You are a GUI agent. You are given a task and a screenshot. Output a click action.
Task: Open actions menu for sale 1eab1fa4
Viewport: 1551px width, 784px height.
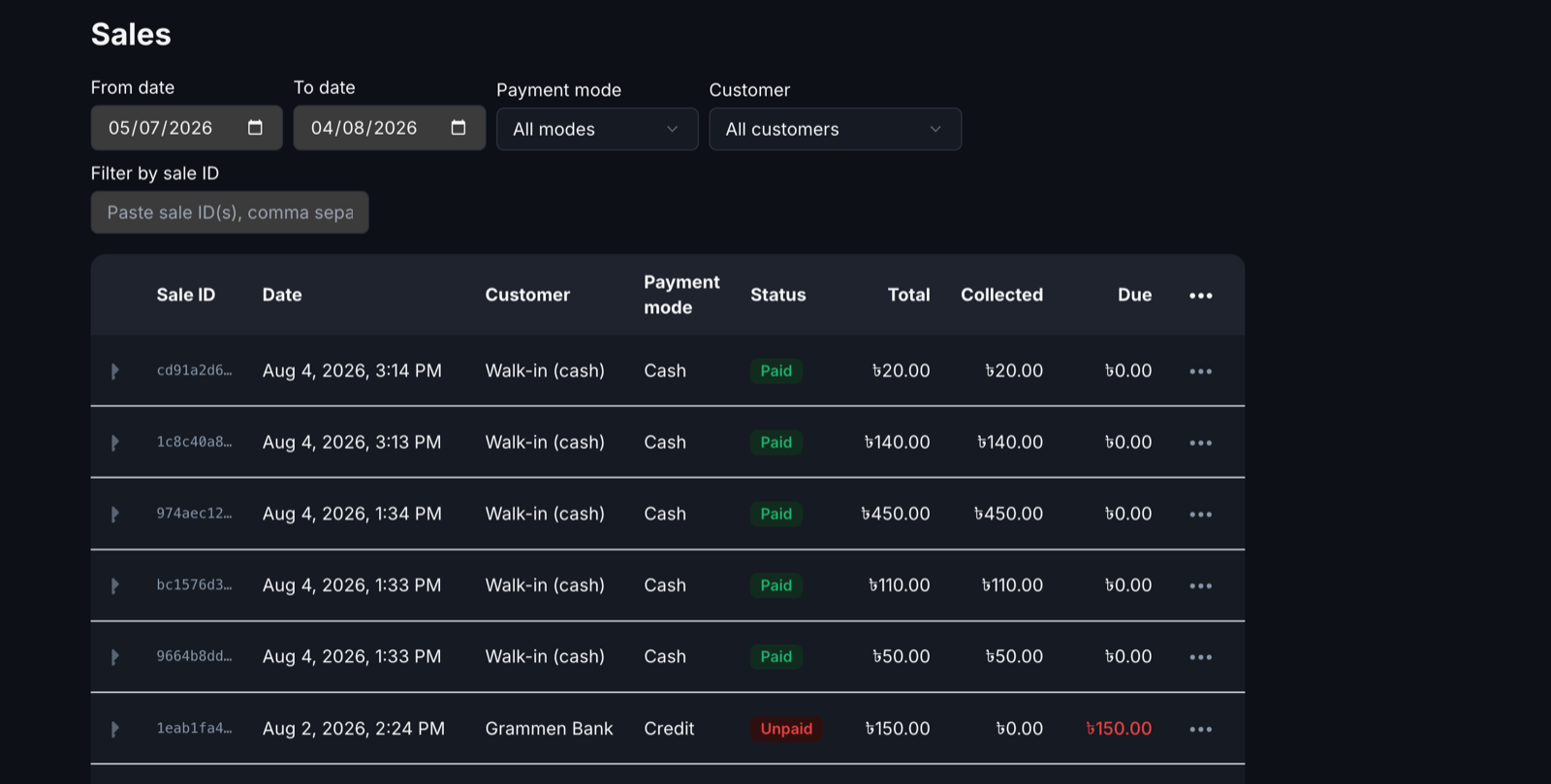pos(1200,729)
